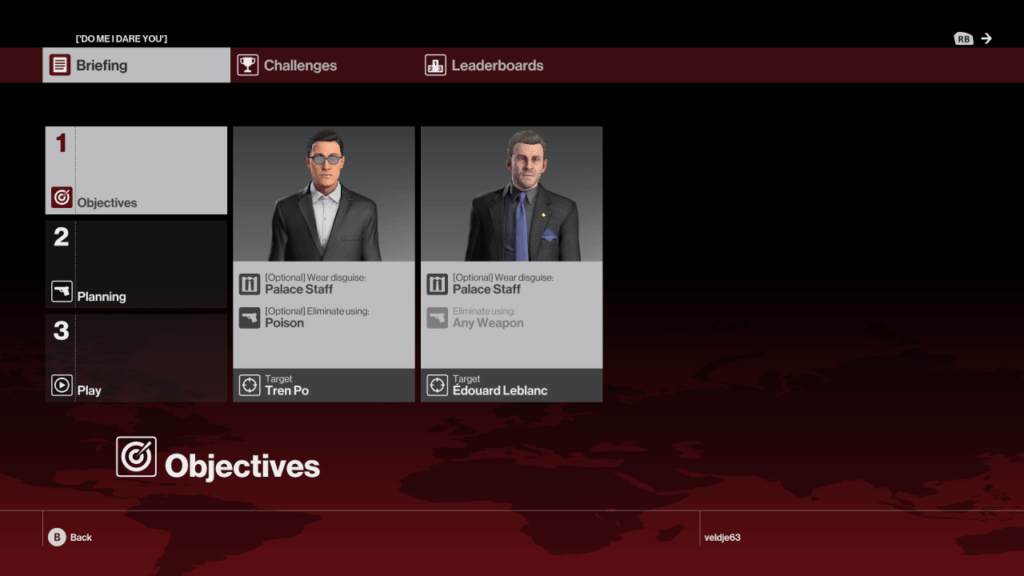
Task: Switch to the Challenges tab
Action: click(x=287, y=65)
